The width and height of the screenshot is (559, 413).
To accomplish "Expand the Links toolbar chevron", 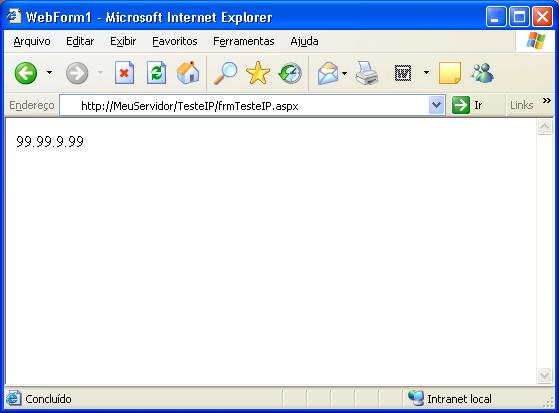I will tap(547, 101).
